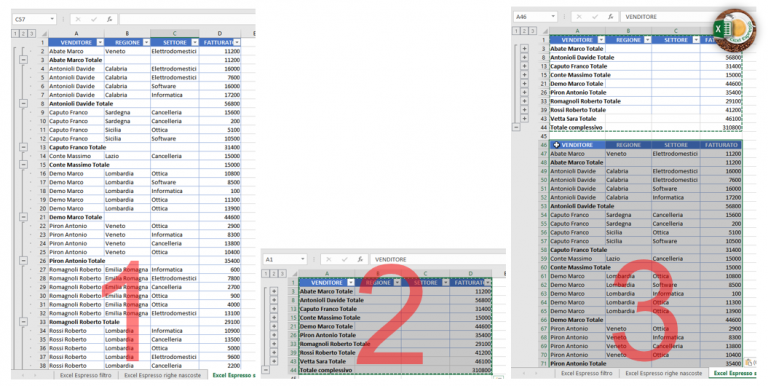The height and width of the screenshot is (386, 768).
Task: Collapse the Demo Marco Totale group at row 21
Action: [x=23, y=217]
